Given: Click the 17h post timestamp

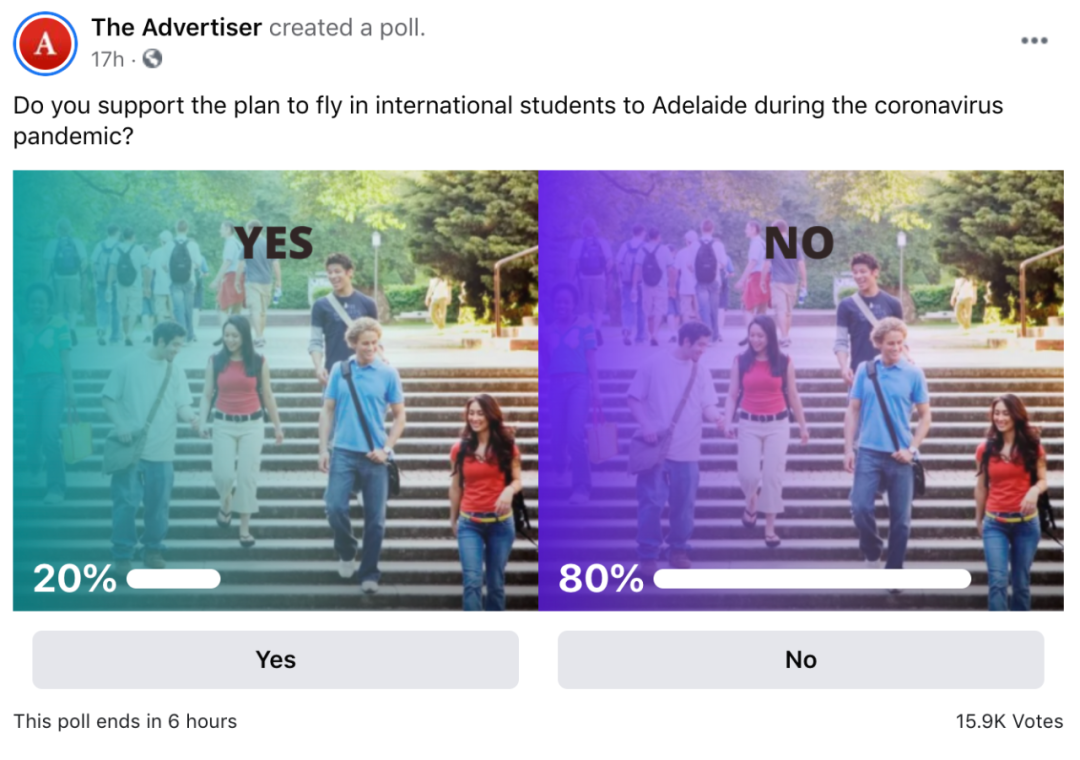Looking at the screenshot, I should pyautogui.click(x=107, y=59).
